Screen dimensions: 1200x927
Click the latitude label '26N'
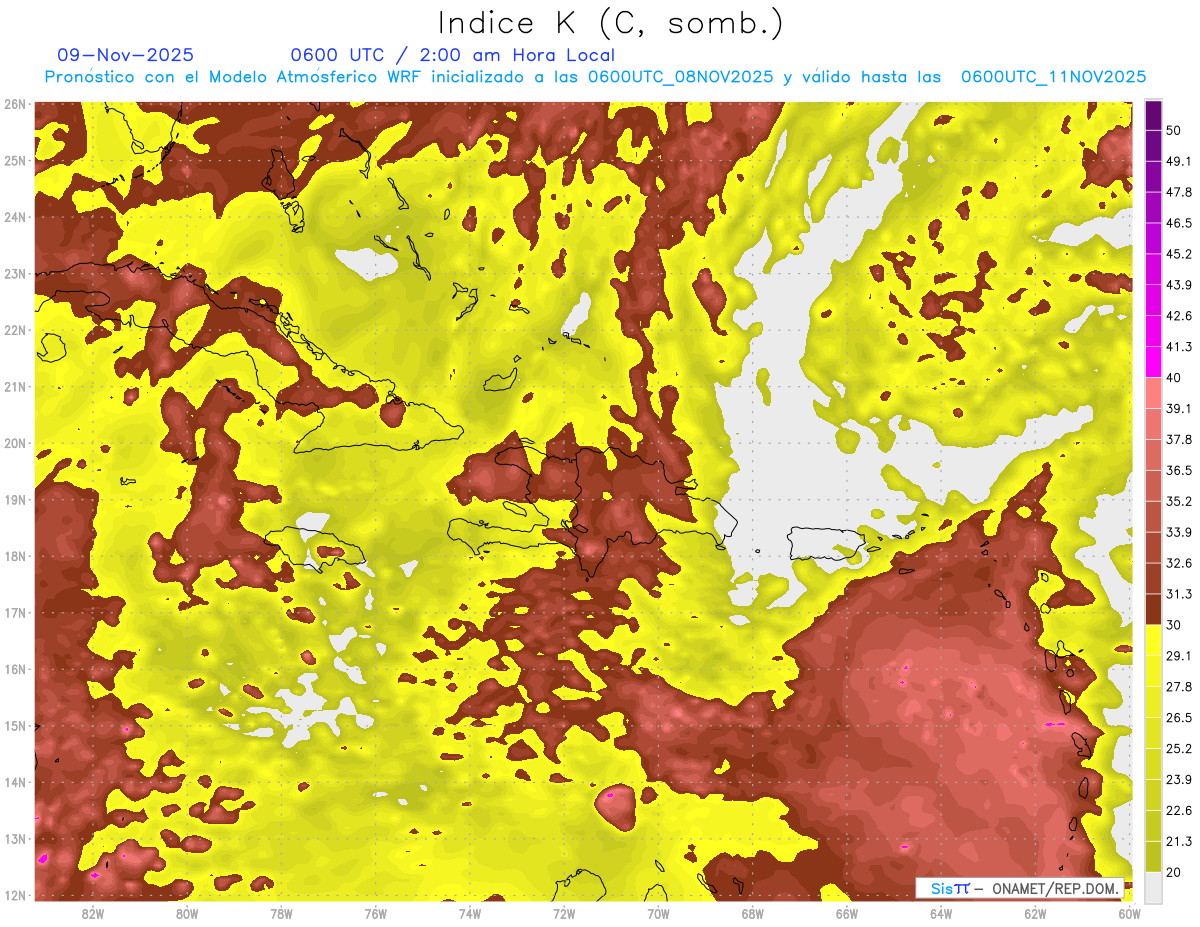(15, 104)
